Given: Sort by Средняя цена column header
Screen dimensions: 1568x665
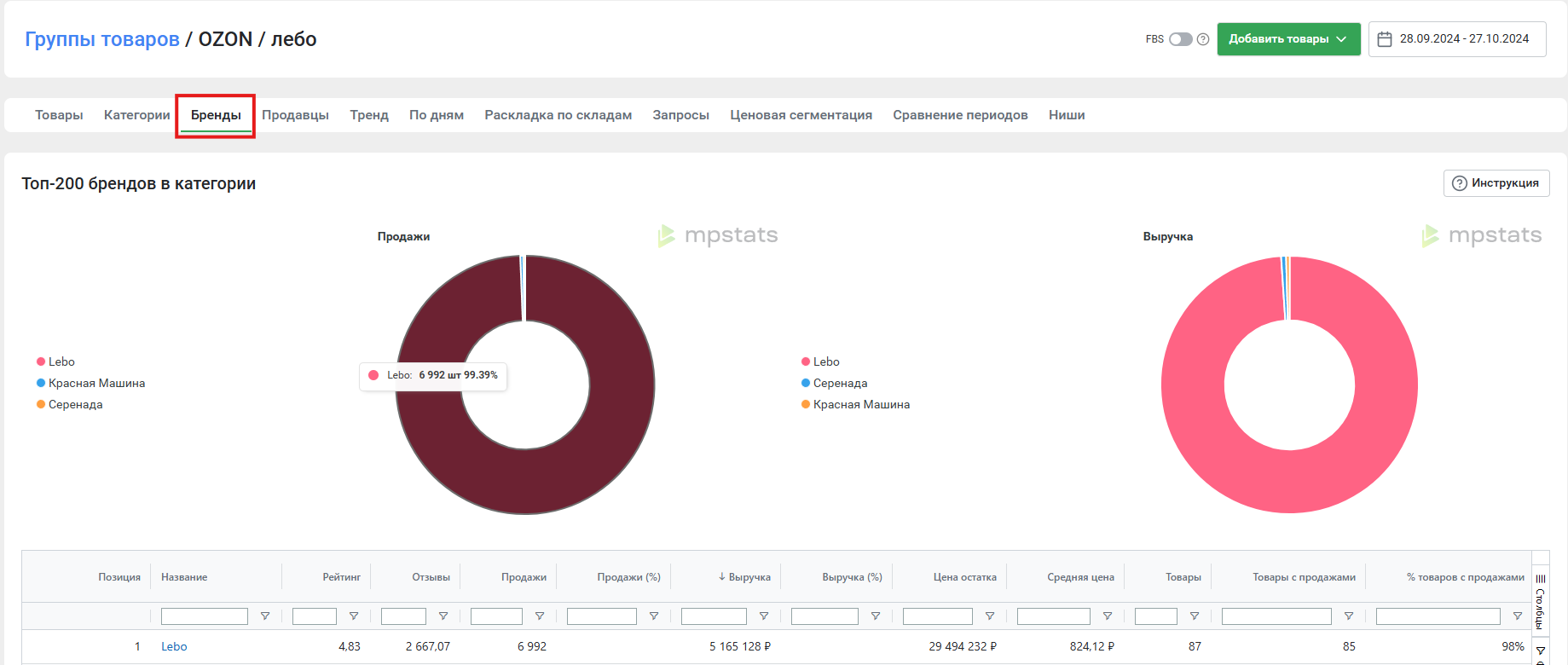Looking at the screenshot, I should [x=1080, y=577].
